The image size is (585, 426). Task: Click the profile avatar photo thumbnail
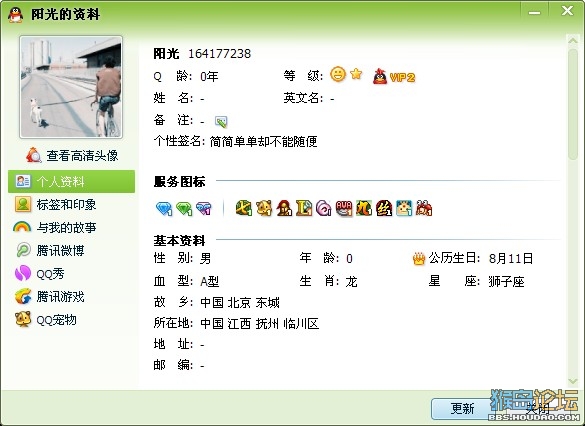coord(71,87)
